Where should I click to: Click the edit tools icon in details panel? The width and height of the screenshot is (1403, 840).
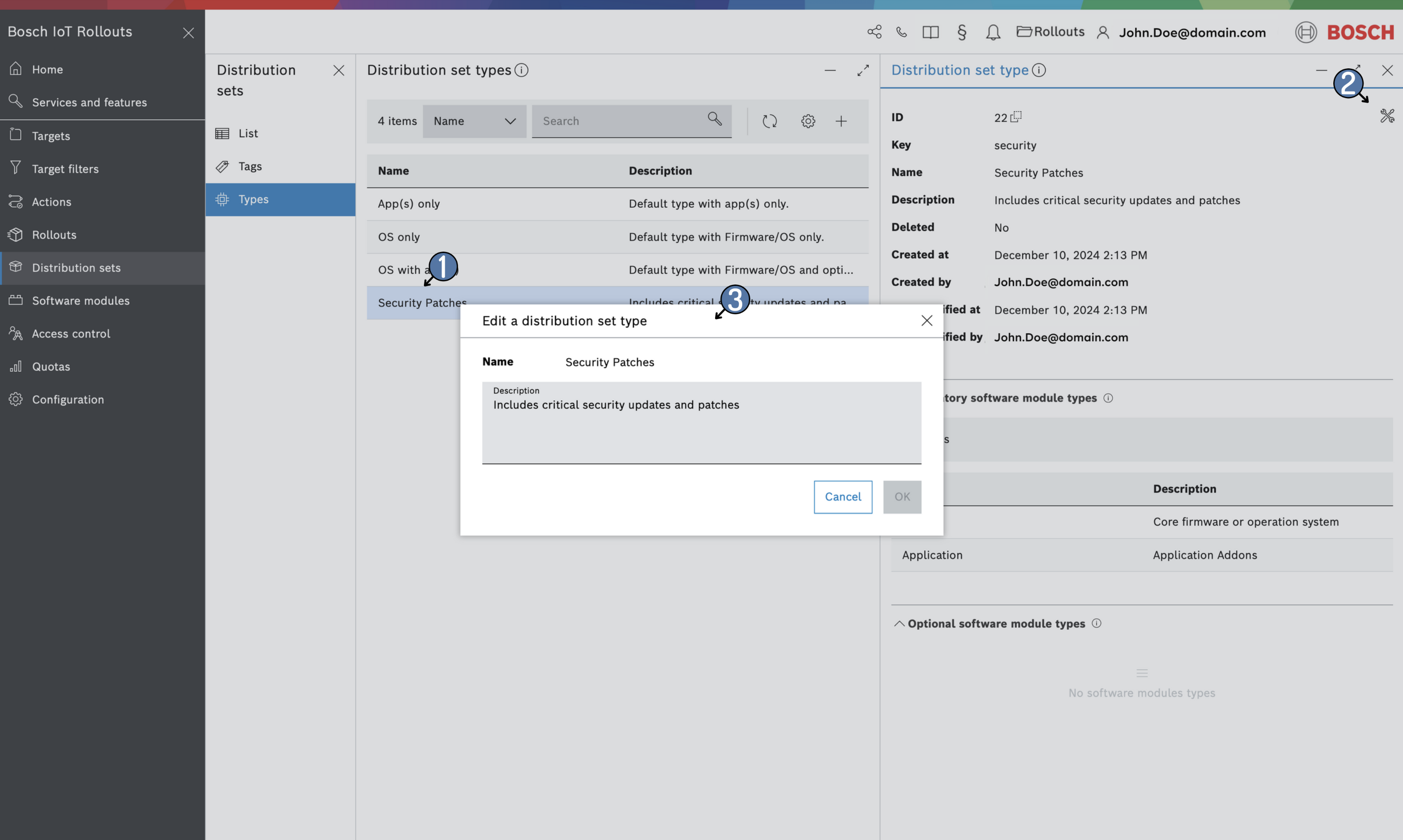(x=1387, y=115)
